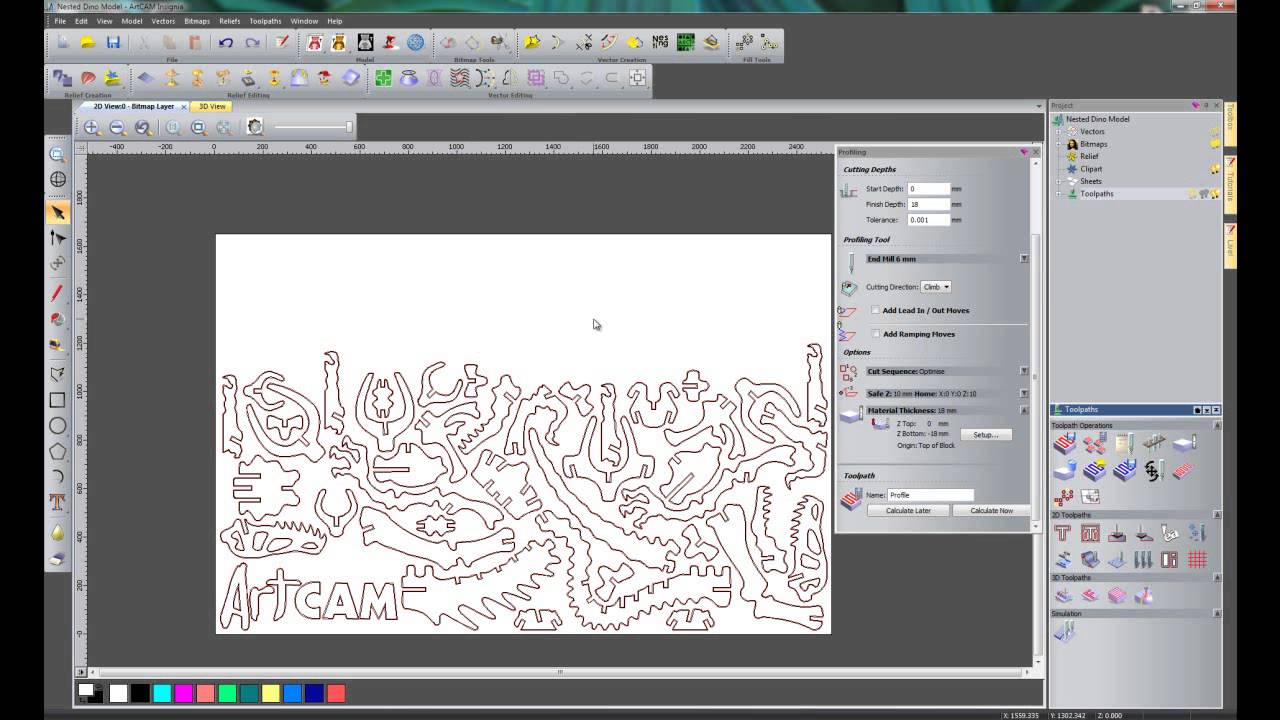Click the red grid toolpath icon in 2D Toolpaths

tap(1197, 559)
